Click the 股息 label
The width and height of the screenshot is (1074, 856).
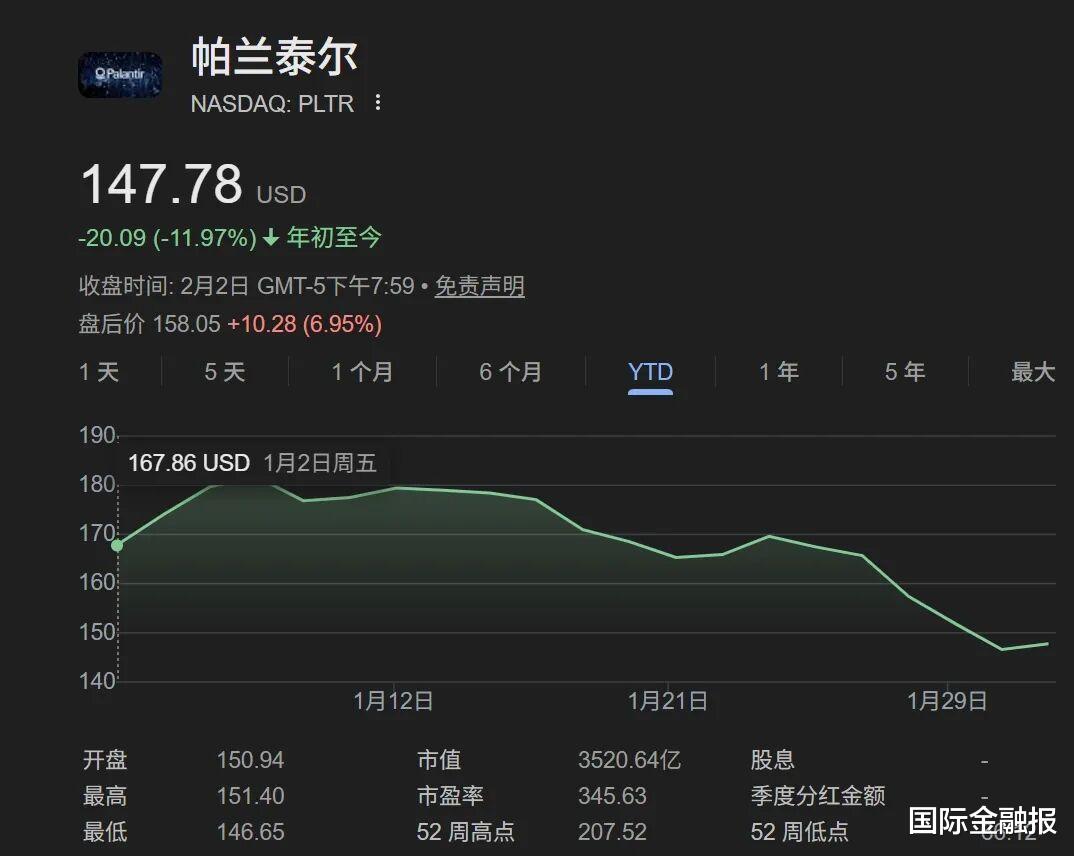[x=772, y=760]
